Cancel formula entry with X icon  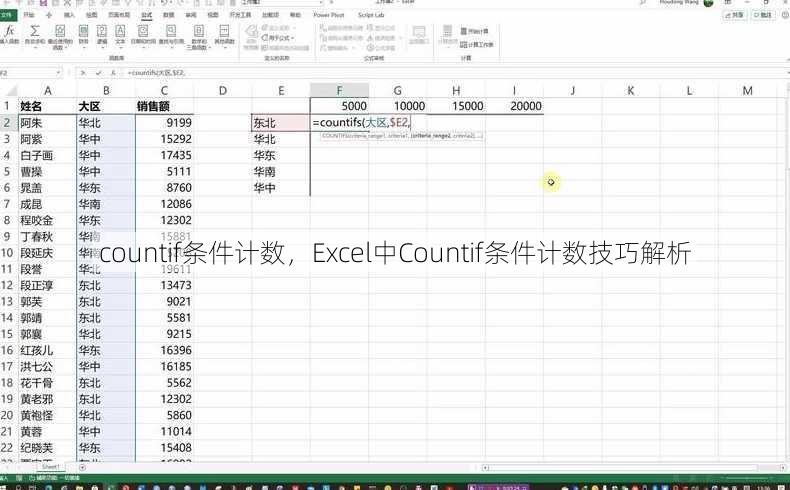[x=84, y=73]
